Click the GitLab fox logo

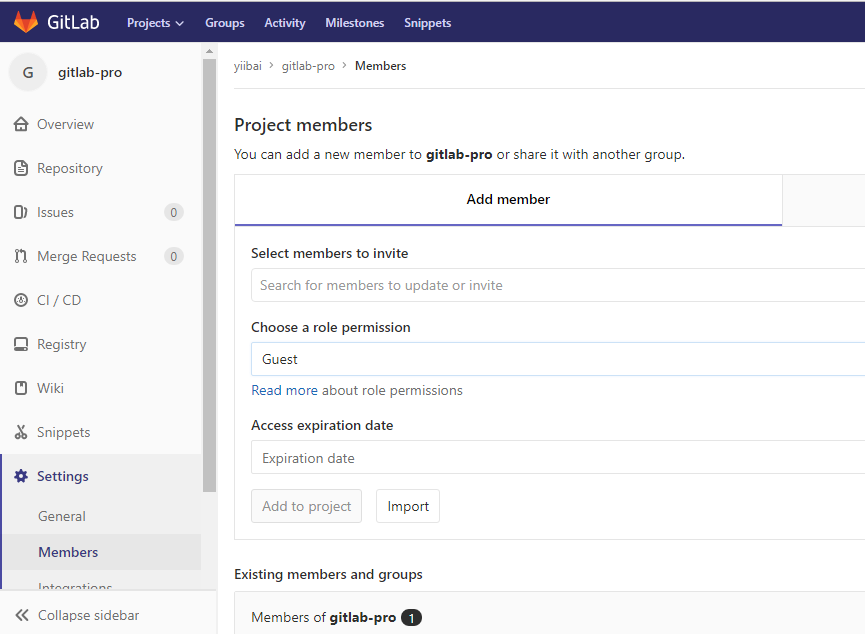click(x=25, y=22)
